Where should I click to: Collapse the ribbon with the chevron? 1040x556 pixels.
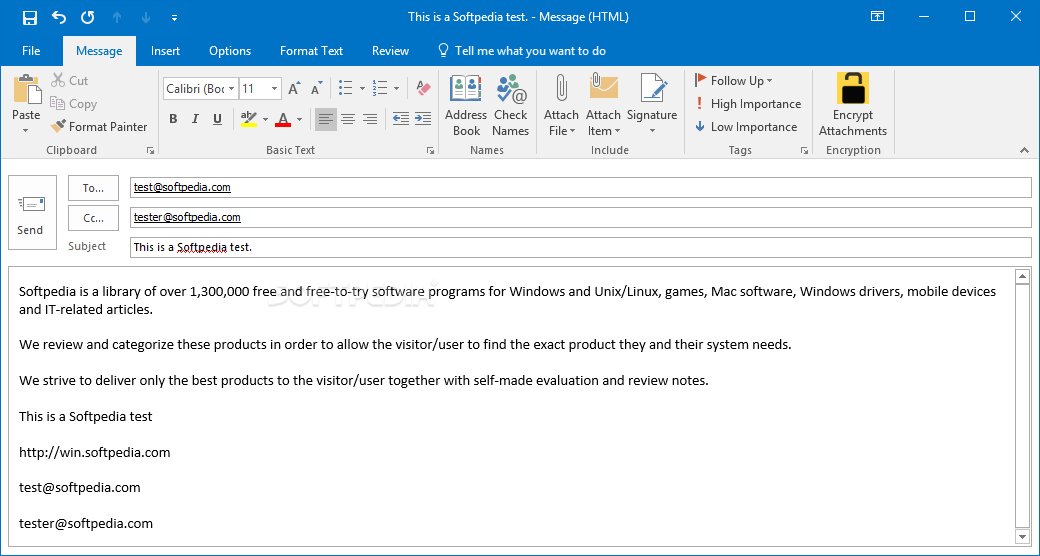(x=1024, y=151)
